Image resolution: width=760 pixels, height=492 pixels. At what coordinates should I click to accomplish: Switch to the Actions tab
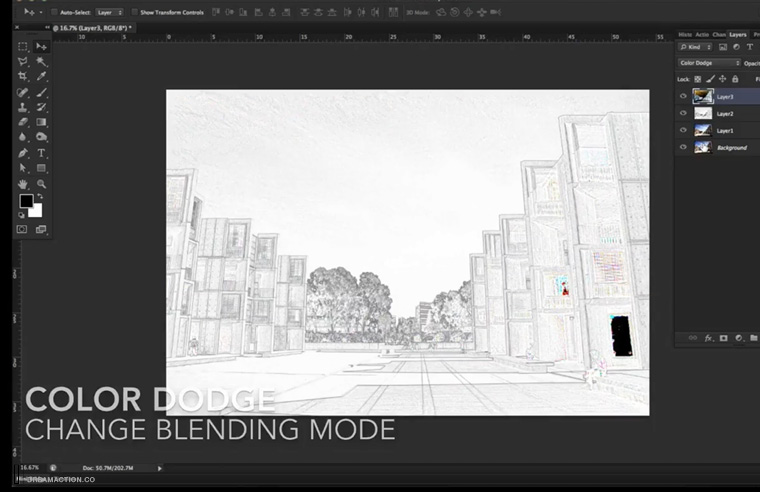(x=702, y=34)
